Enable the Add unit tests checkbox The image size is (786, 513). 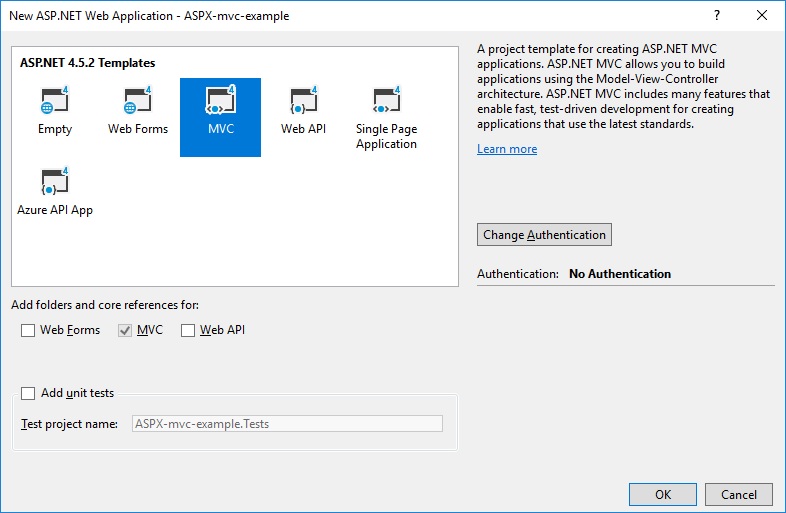pyautogui.click(x=29, y=393)
